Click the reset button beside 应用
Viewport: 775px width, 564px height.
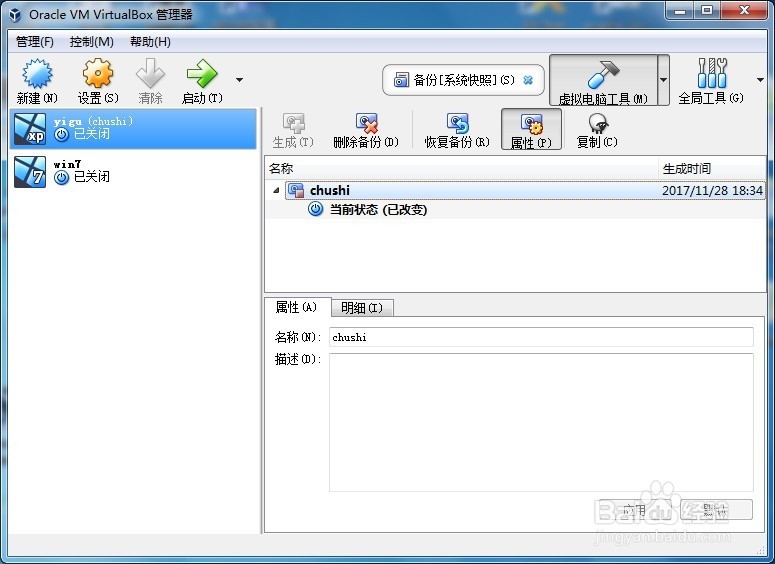pyautogui.click(x=716, y=510)
